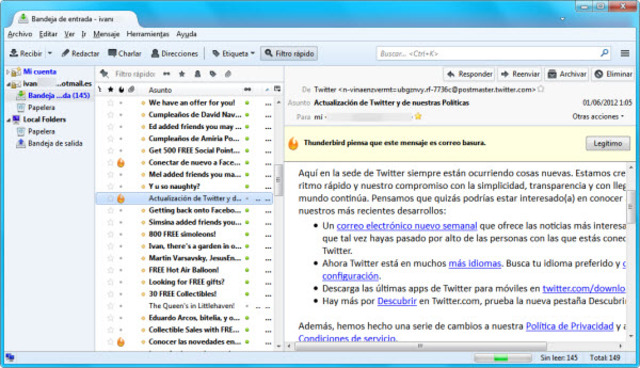Click yellow star beside recipient mi

click(x=418, y=117)
